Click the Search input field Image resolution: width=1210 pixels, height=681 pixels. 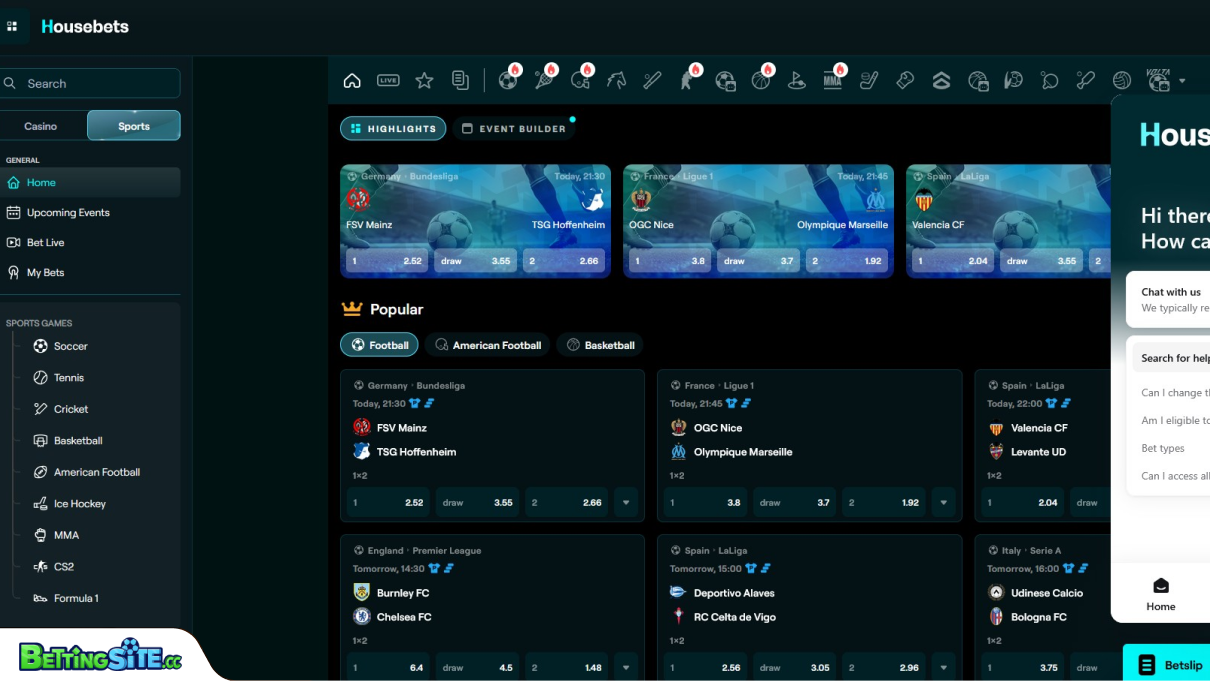click(95, 84)
